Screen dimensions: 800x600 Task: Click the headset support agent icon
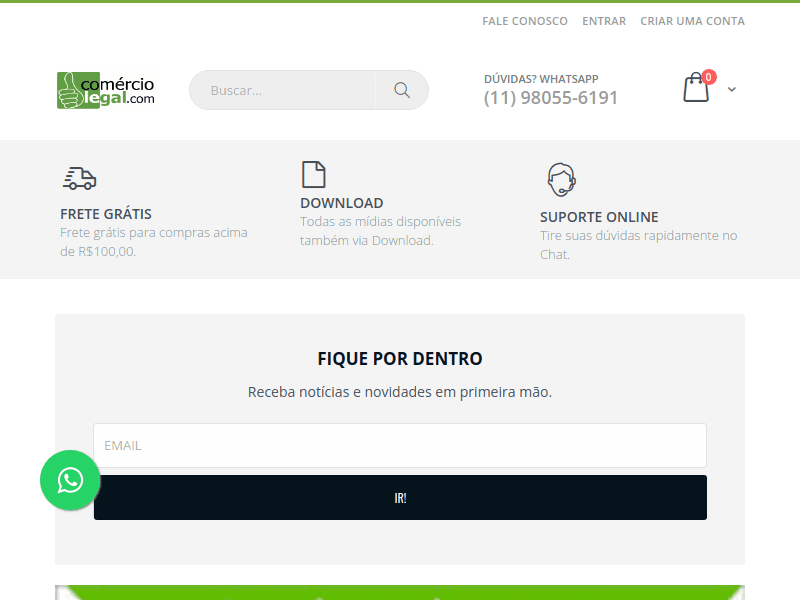coord(561,180)
